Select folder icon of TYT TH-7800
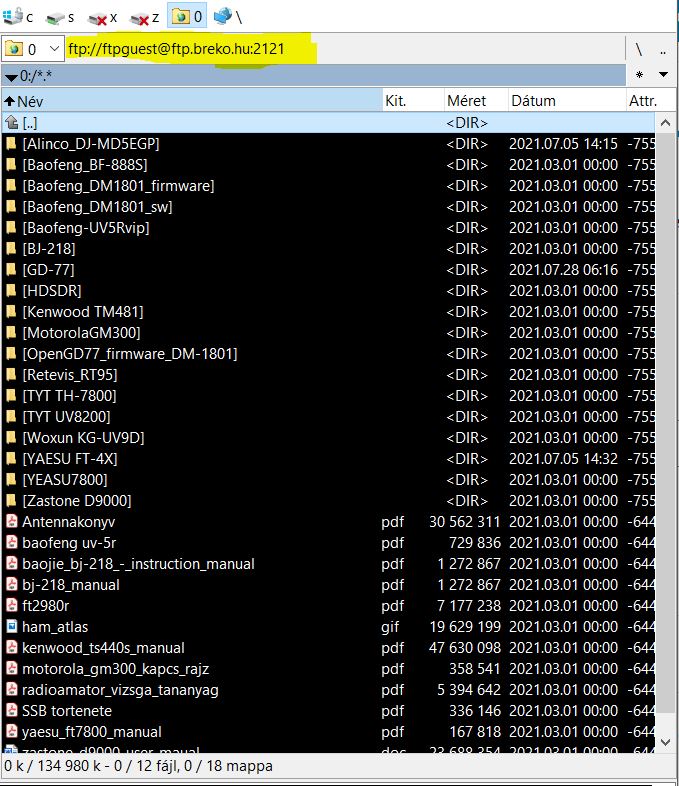679x786 pixels. [11, 396]
